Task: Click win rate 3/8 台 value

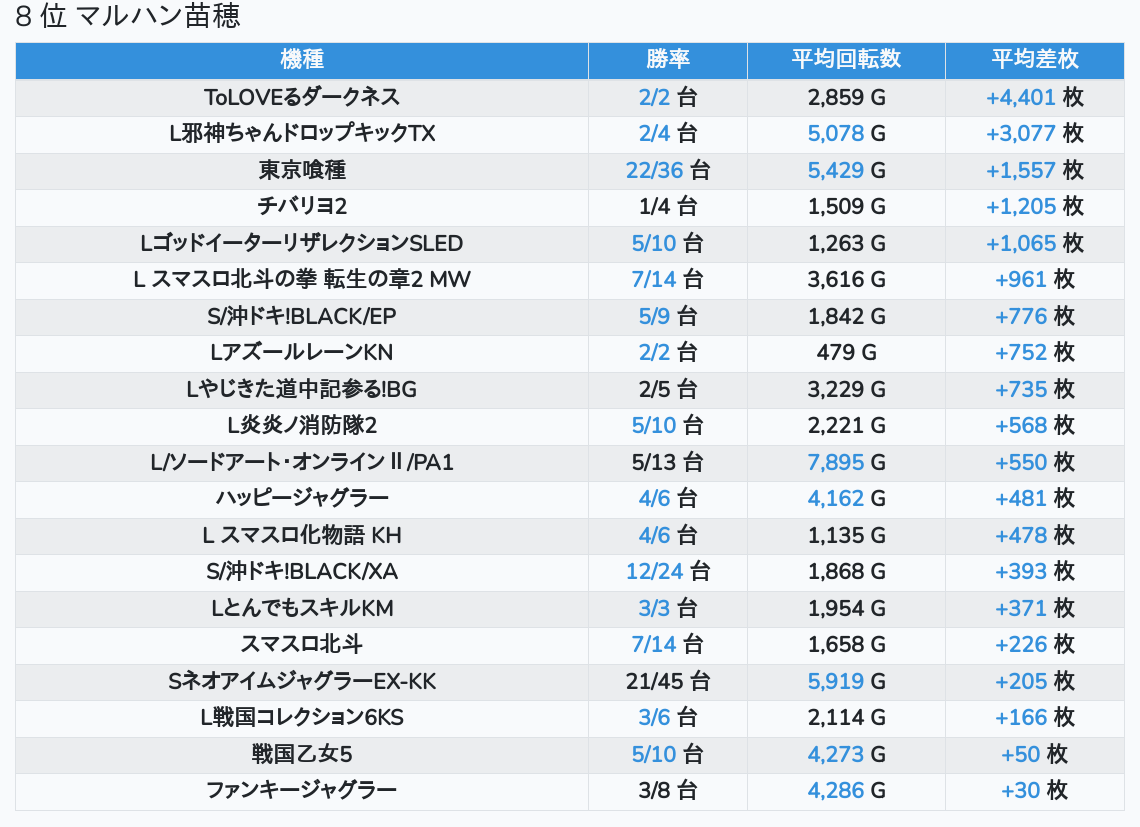Action: pos(667,791)
